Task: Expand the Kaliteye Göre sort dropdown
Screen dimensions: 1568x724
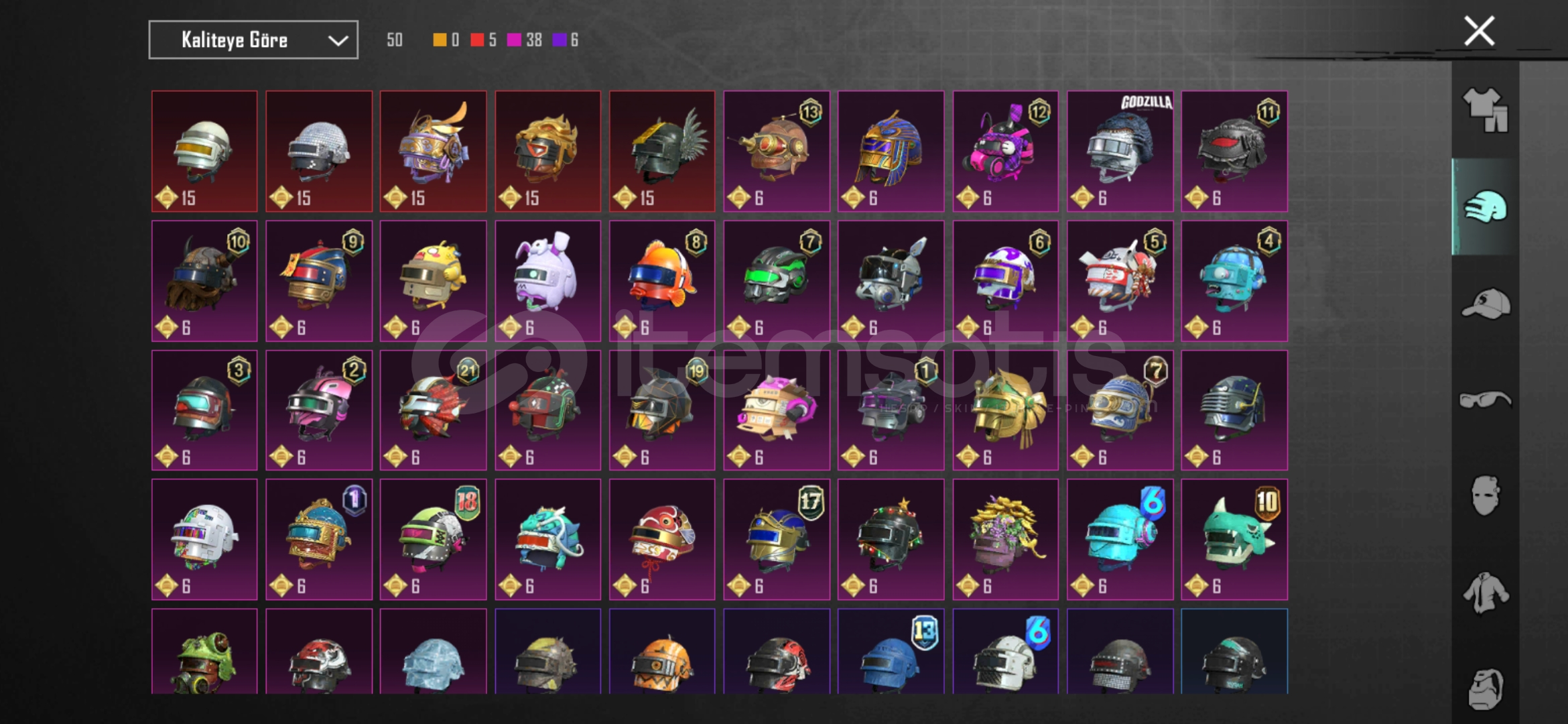Action: [x=253, y=40]
